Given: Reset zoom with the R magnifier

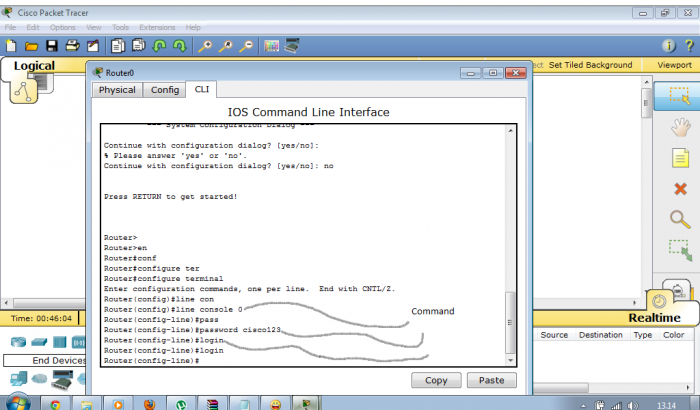Looking at the screenshot, I should (225, 46).
